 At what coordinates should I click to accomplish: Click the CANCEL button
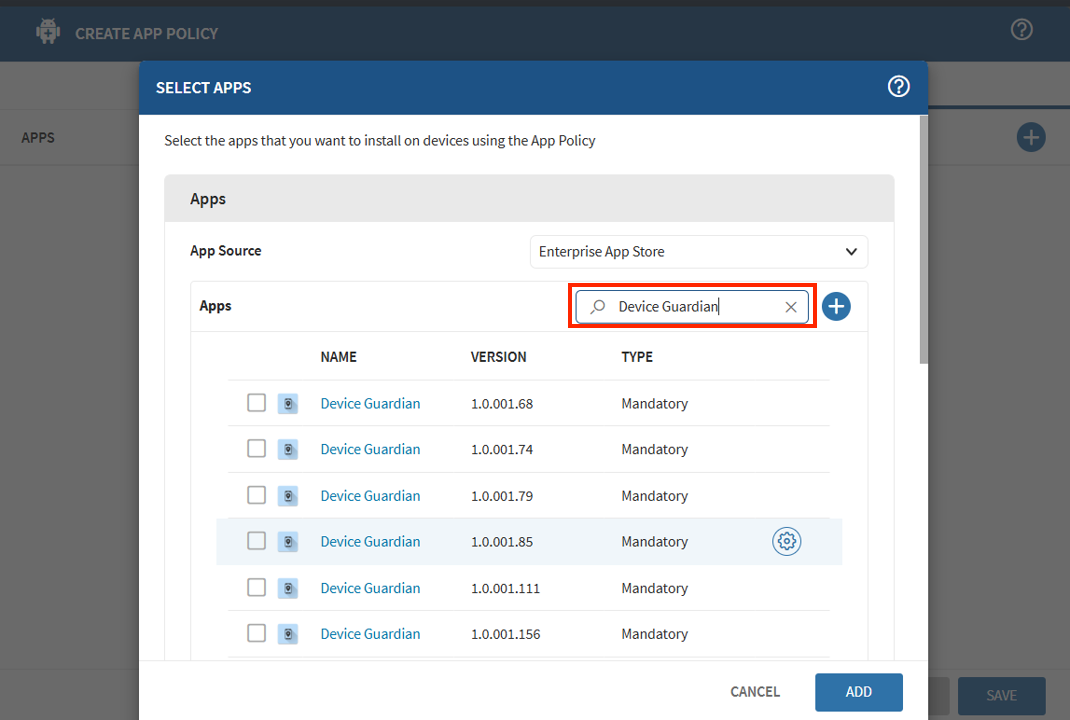(x=755, y=692)
